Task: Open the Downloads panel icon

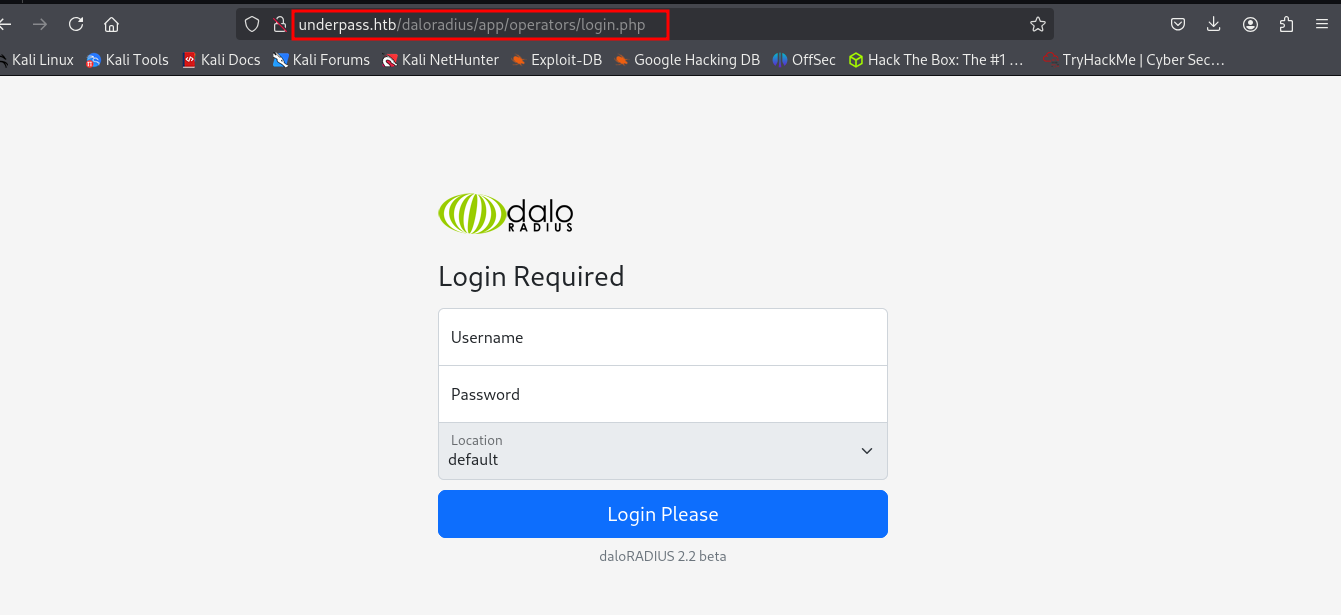Action: coord(1213,23)
